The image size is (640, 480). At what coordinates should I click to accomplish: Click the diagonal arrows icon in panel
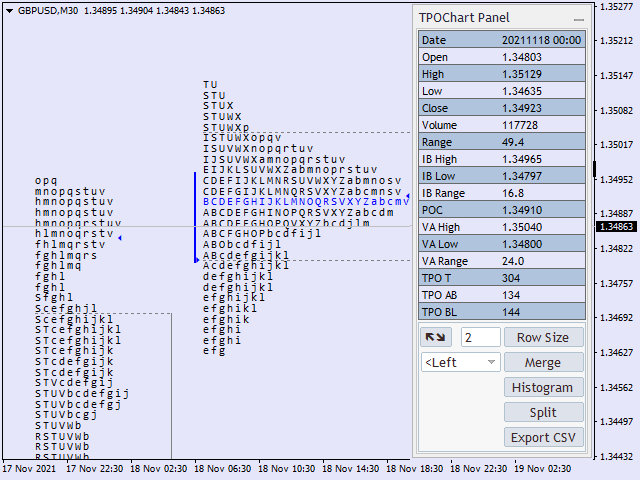[x=438, y=338]
